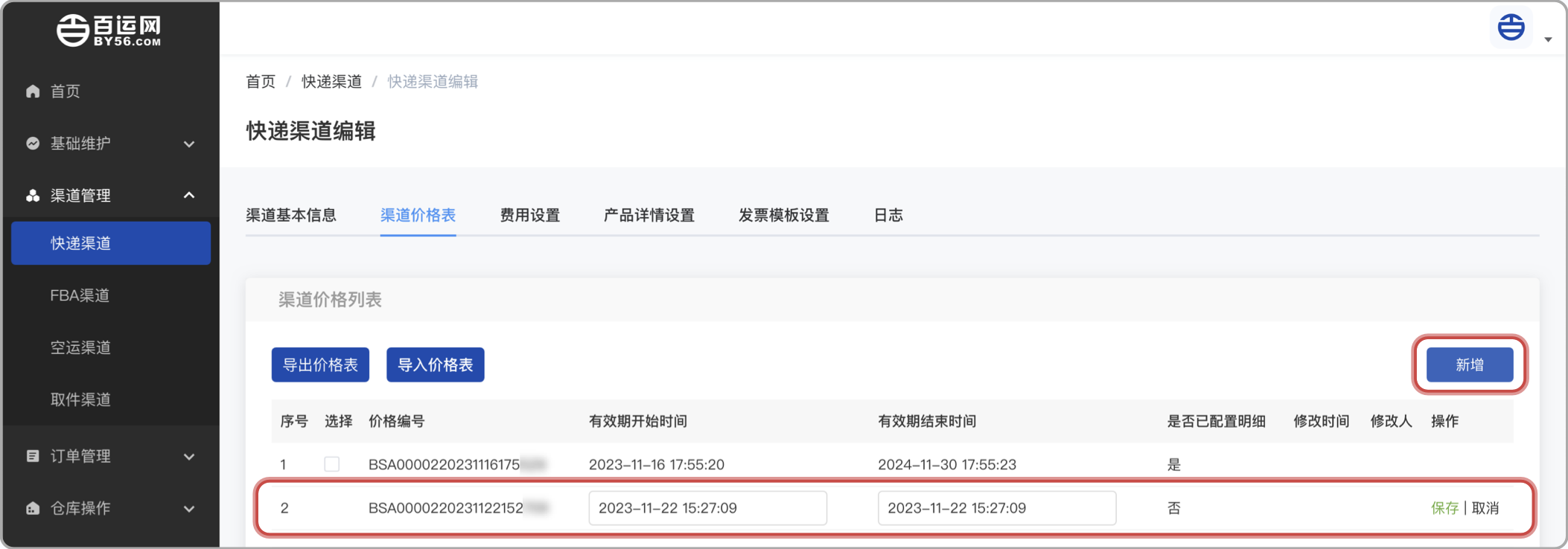Open the 发票模板设置 tab
The image size is (1568, 549).
(x=783, y=216)
